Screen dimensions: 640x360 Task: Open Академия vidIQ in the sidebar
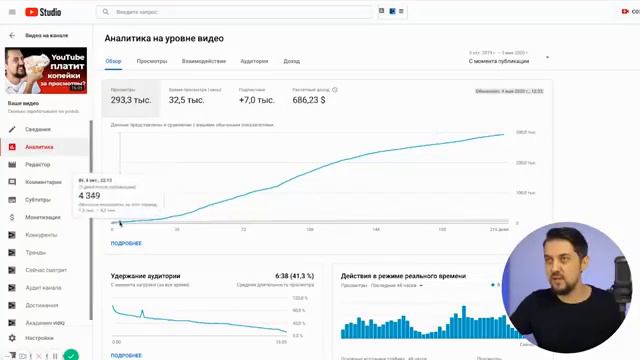point(45,322)
